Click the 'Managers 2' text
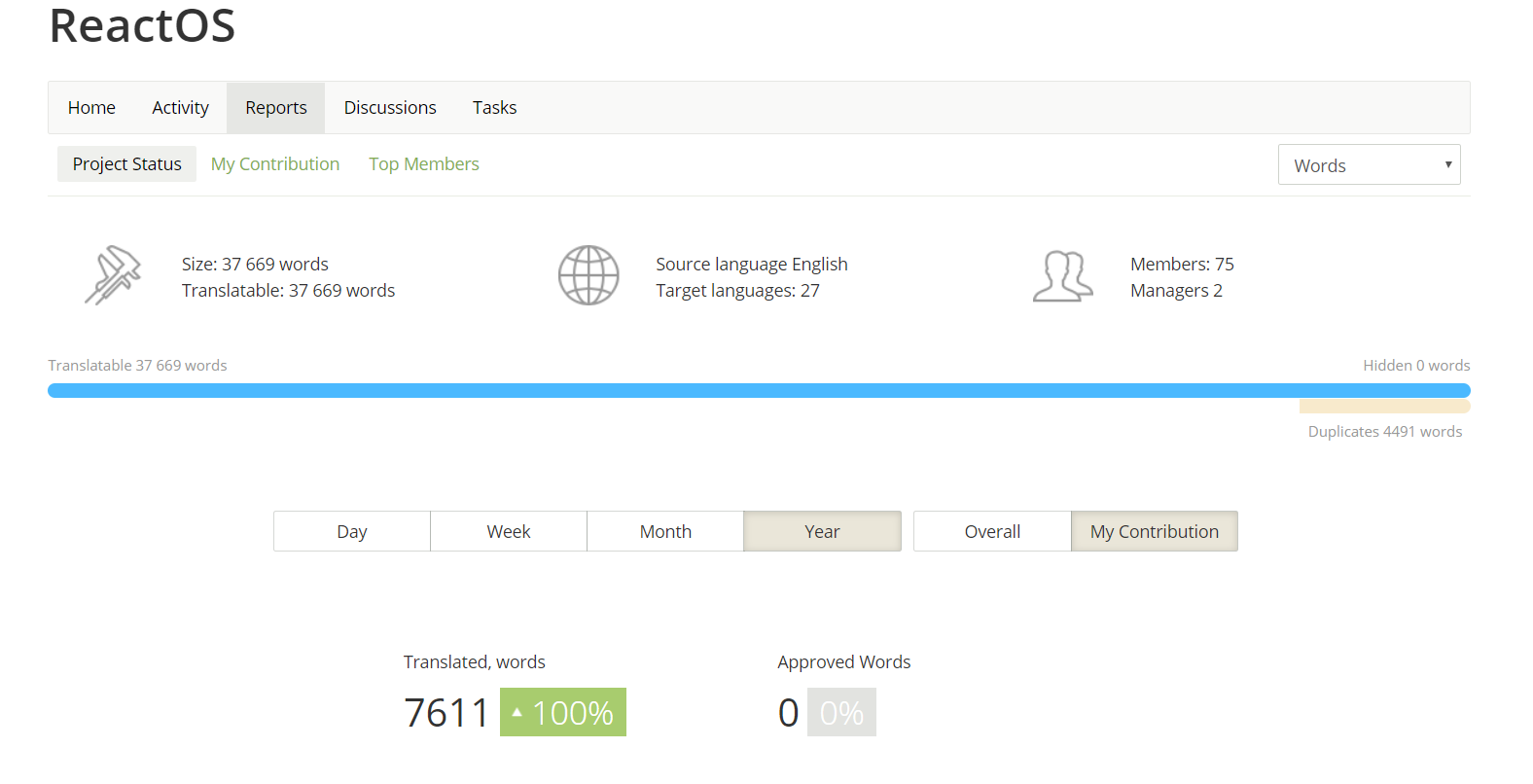The width and height of the screenshot is (1533, 784). pos(1176,290)
